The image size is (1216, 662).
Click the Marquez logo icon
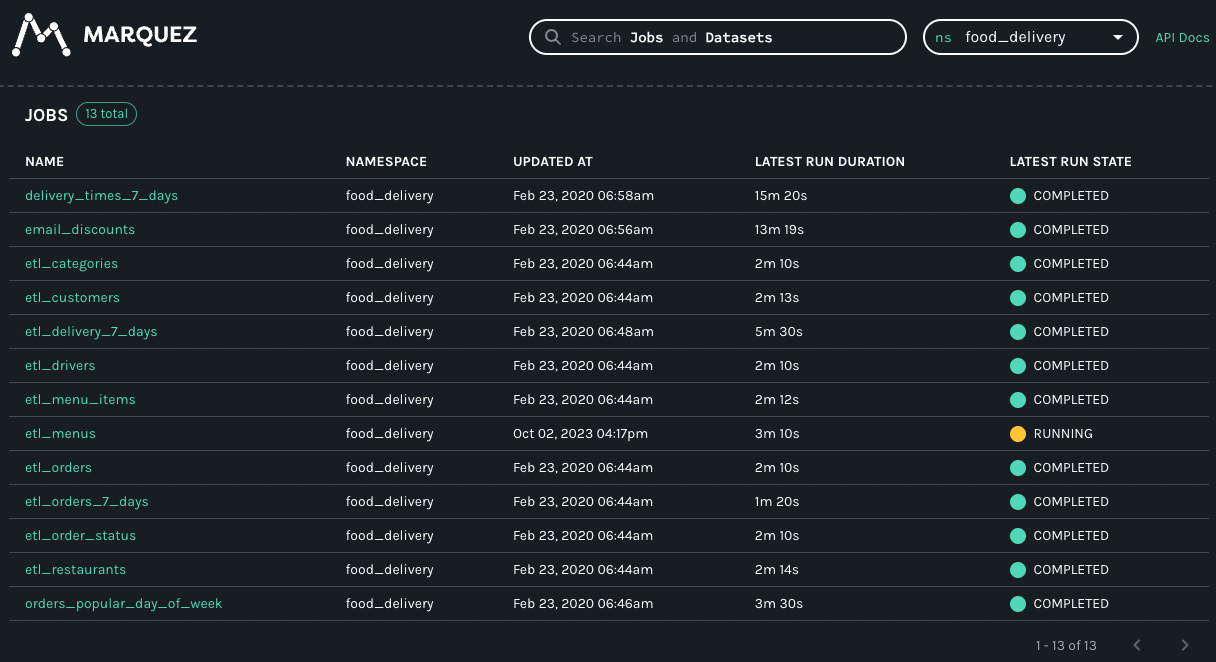click(x=41, y=36)
